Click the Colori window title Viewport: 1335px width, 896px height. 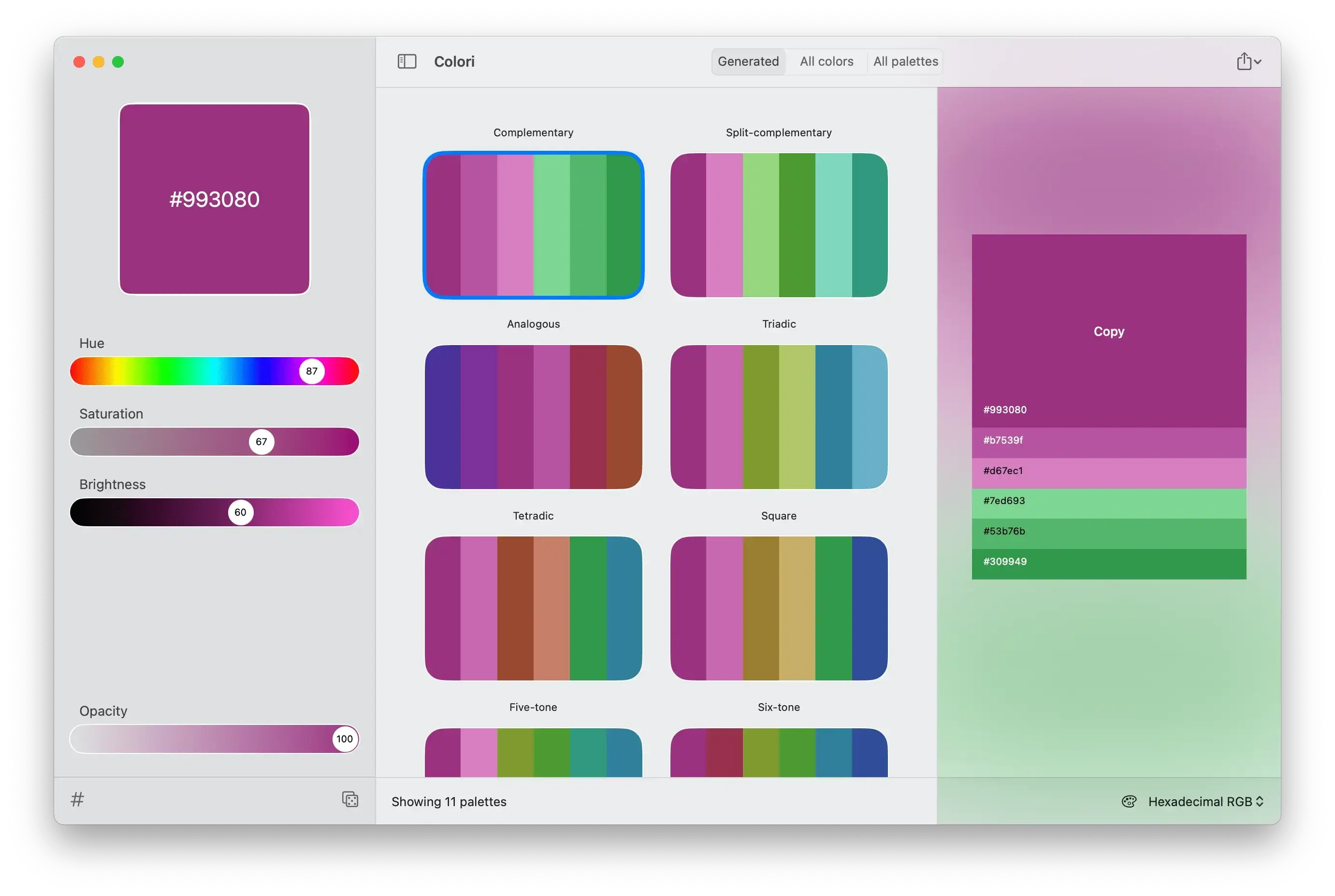[454, 61]
